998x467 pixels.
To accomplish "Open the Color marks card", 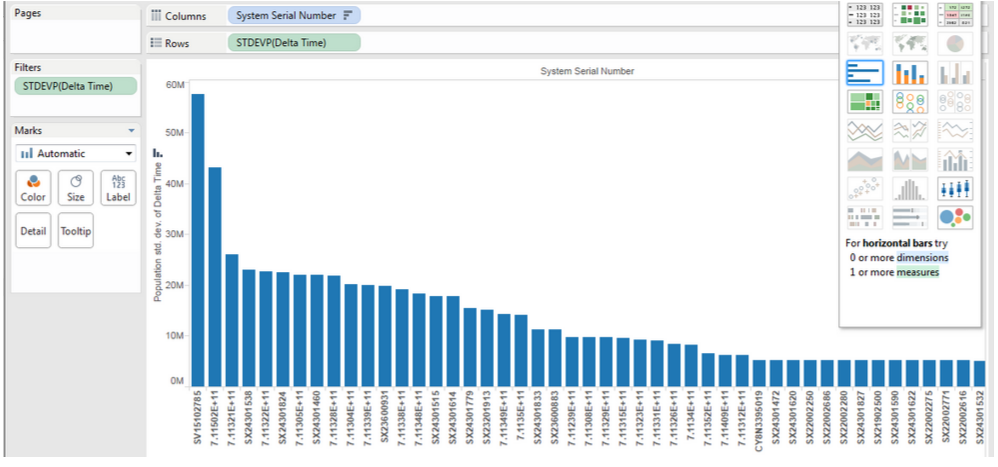I will (33, 188).
